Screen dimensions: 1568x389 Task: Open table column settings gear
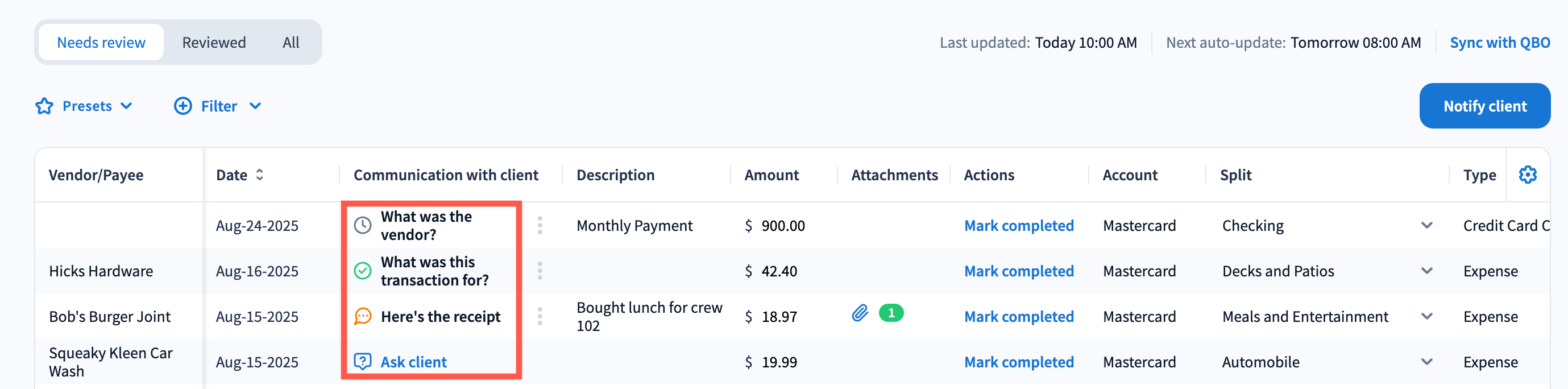click(x=1527, y=175)
